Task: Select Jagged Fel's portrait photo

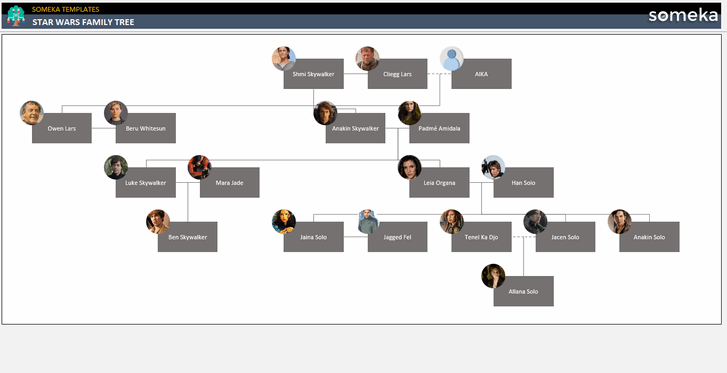Action: [x=368, y=221]
